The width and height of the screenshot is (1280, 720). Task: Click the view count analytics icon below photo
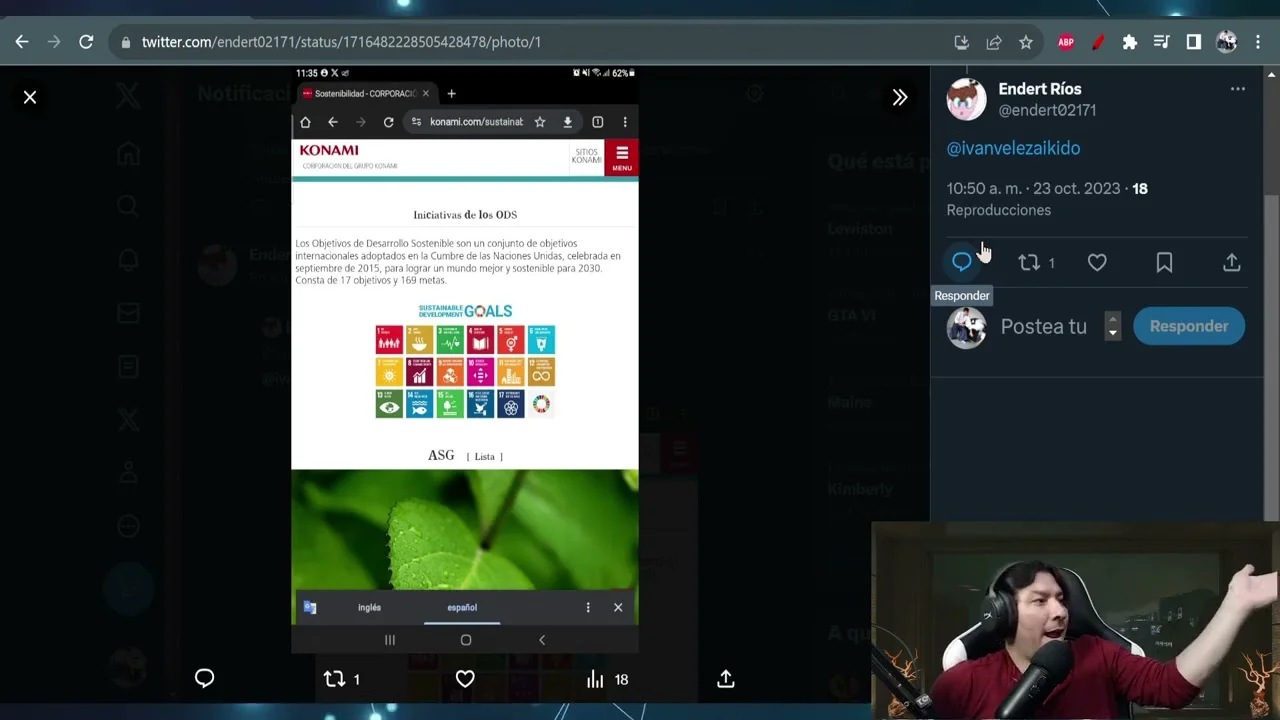[596, 679]
